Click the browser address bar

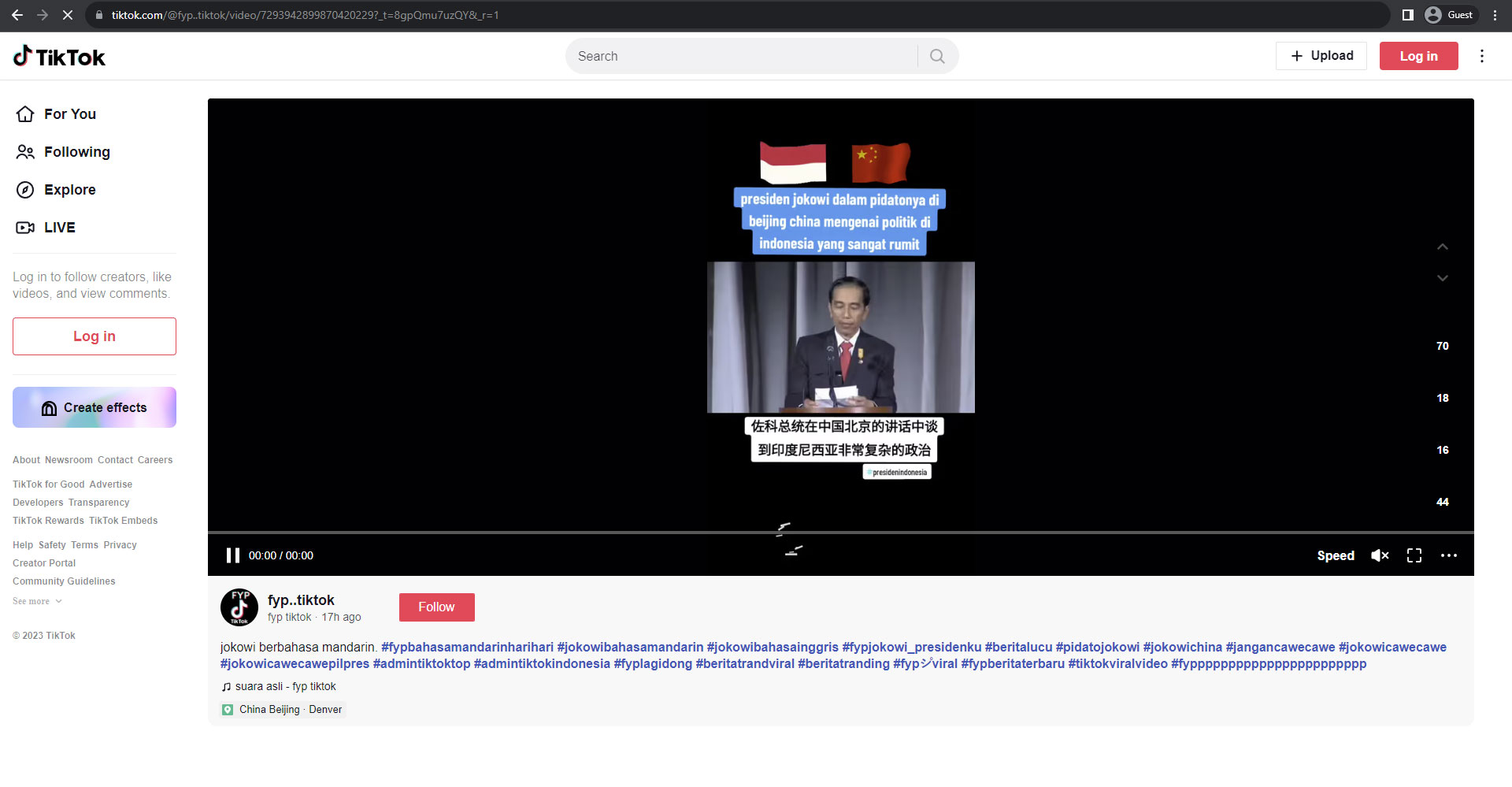[736, 15]
